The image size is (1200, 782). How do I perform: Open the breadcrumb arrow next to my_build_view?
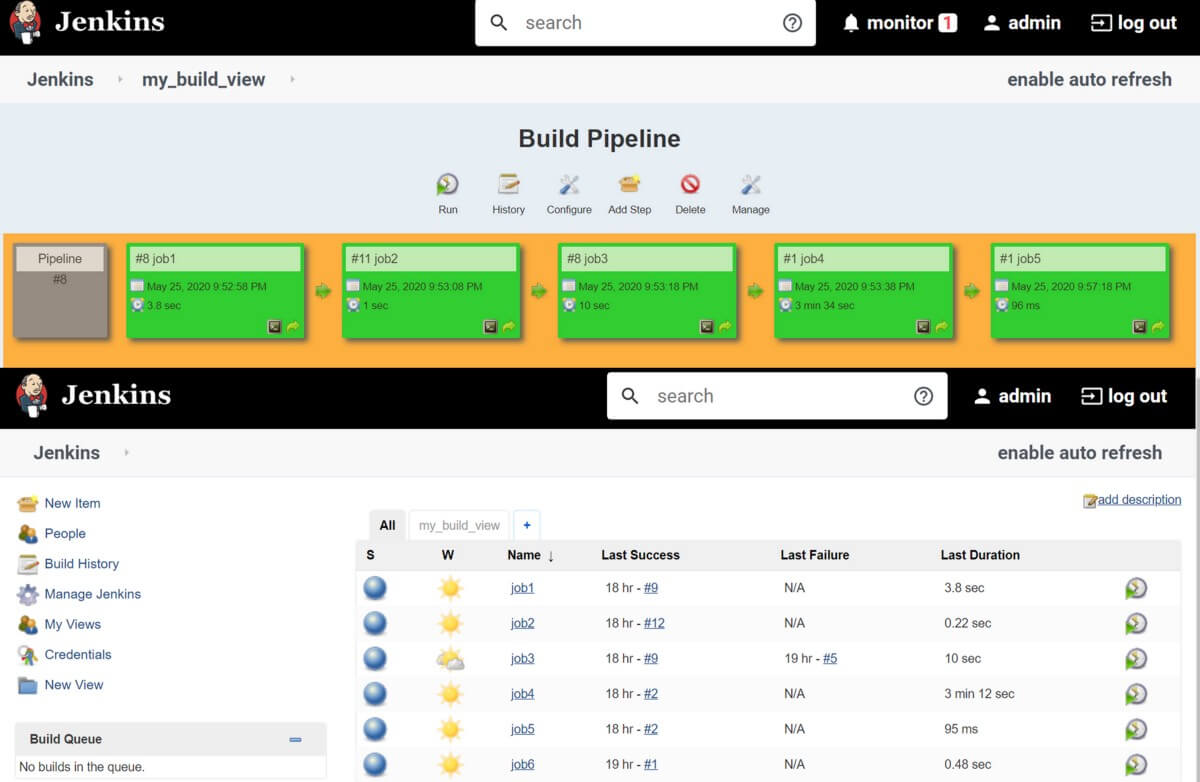pyautogui.click(x=290, y=79)
